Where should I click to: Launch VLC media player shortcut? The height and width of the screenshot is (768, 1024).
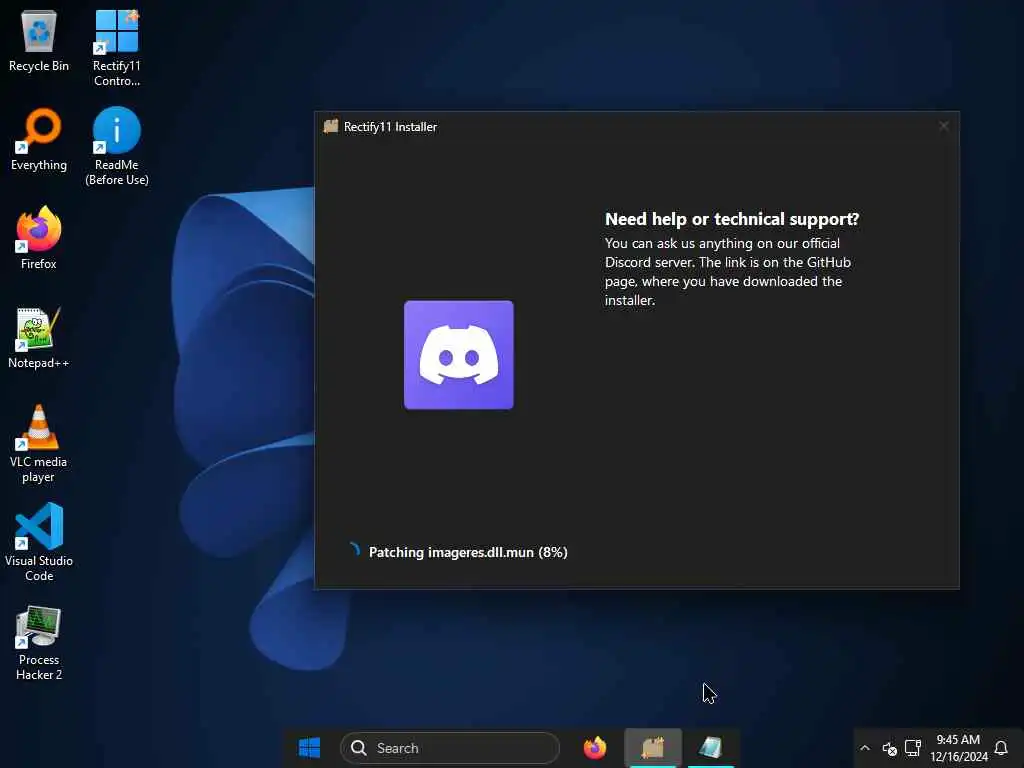[x=39, y=444]
